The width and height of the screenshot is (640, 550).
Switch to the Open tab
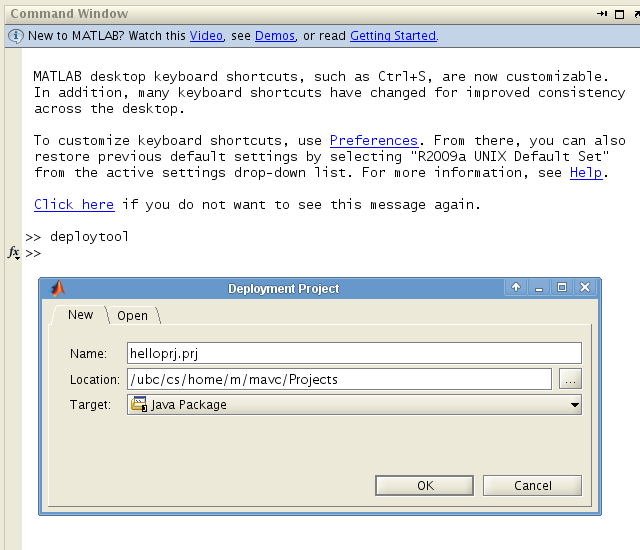(x=132, y=315)
